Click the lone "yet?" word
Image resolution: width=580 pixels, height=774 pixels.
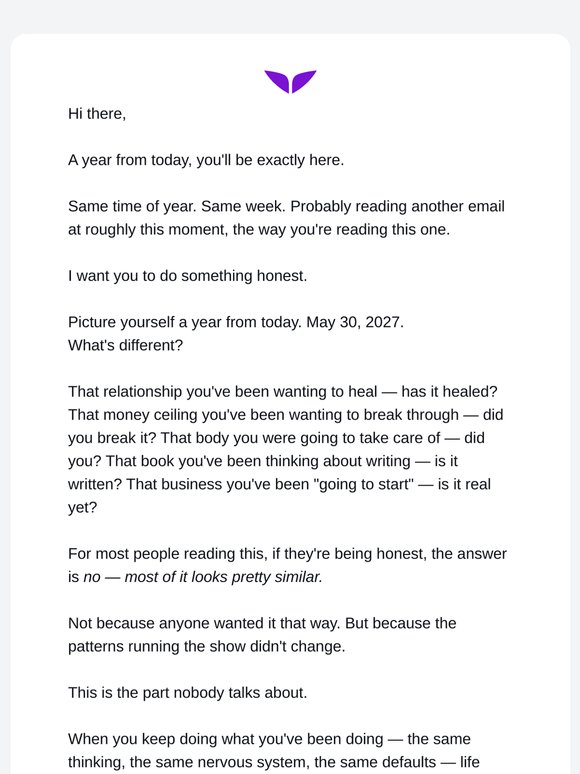click(82, 507)
